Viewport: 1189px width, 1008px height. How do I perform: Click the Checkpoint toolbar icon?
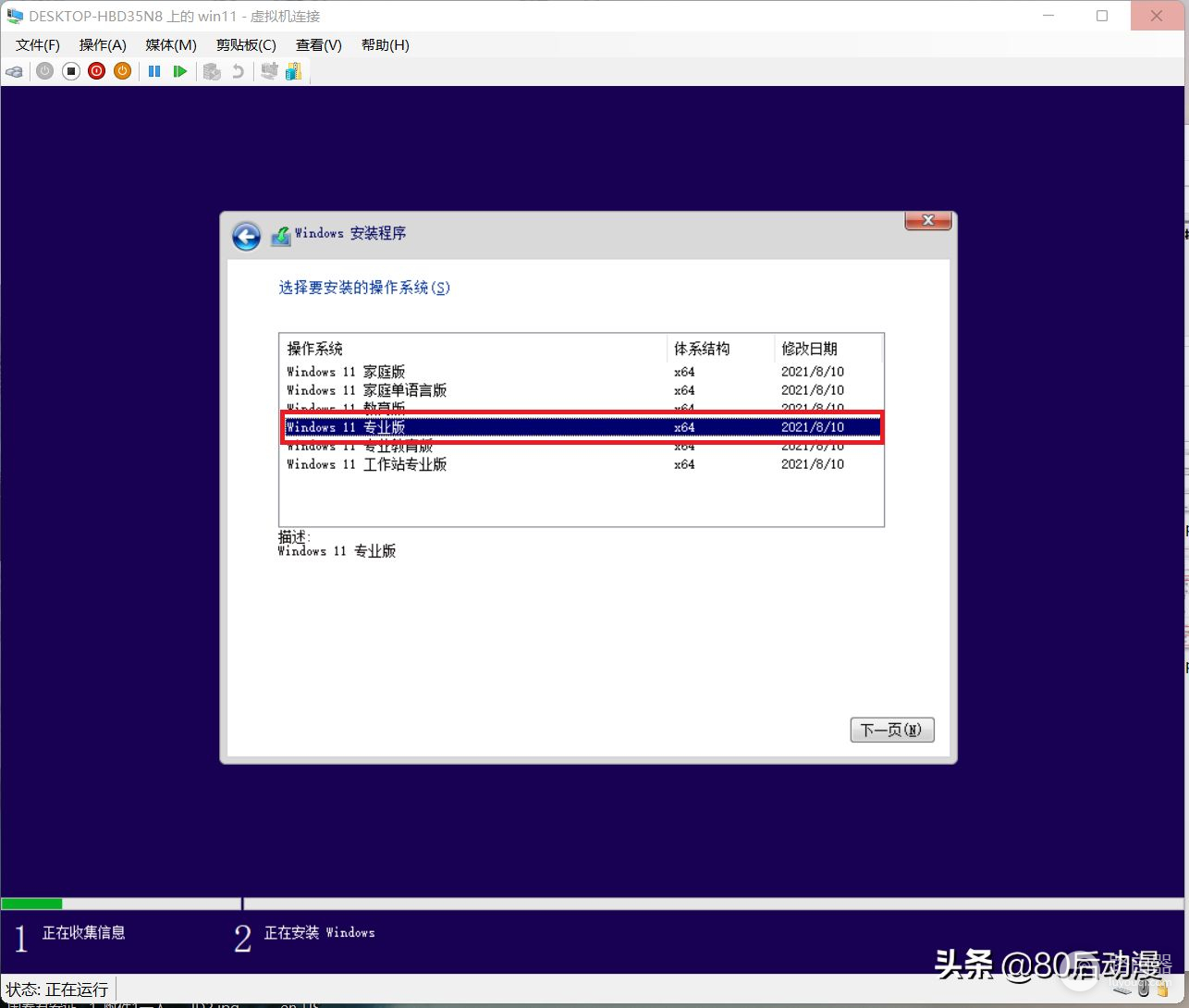click(x=212, y=71)
